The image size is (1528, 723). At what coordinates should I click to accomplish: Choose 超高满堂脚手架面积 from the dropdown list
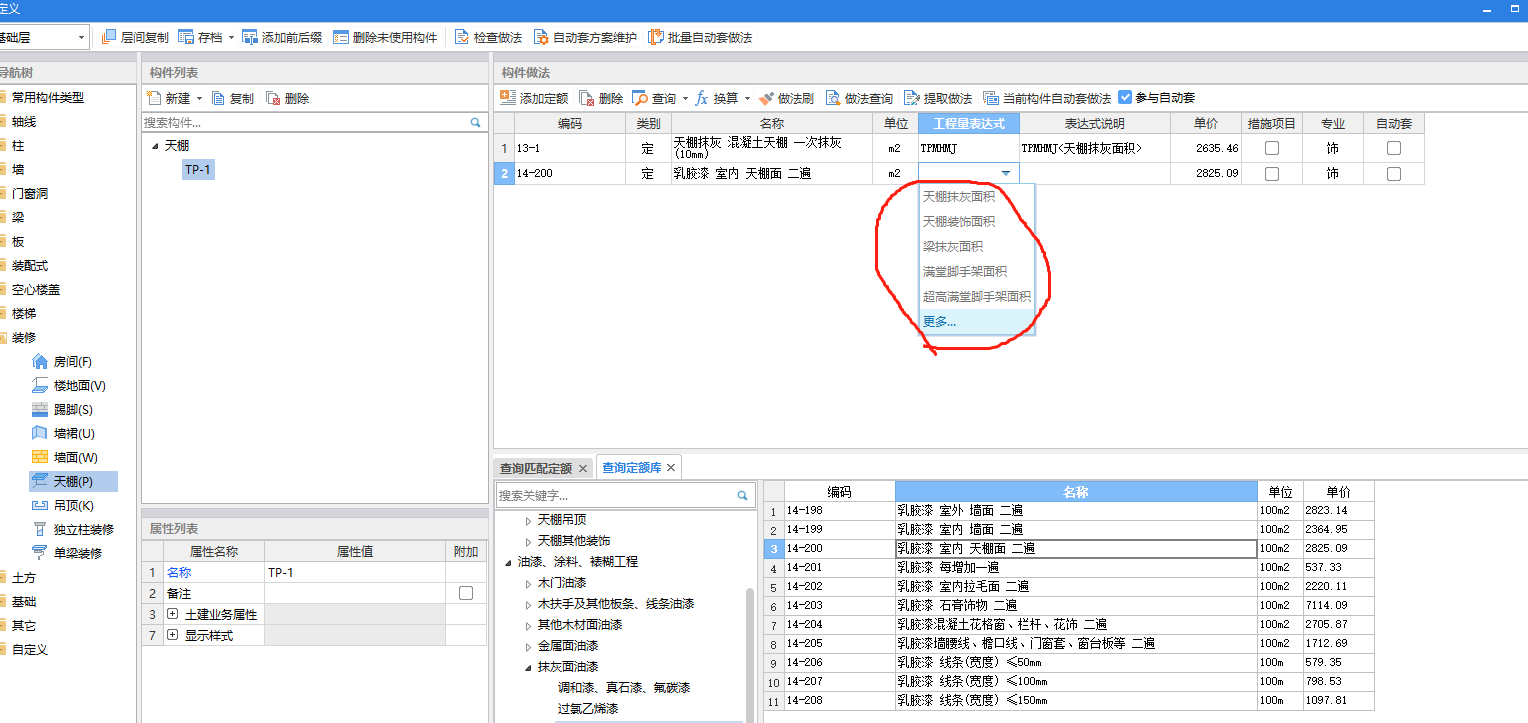[x=977, y=297]
